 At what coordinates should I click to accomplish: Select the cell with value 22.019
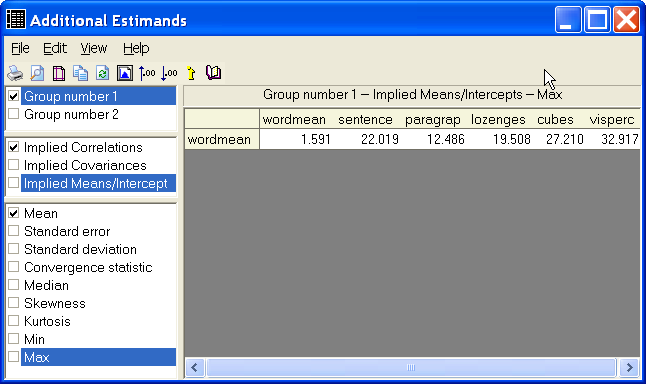[x=366, y=139]
